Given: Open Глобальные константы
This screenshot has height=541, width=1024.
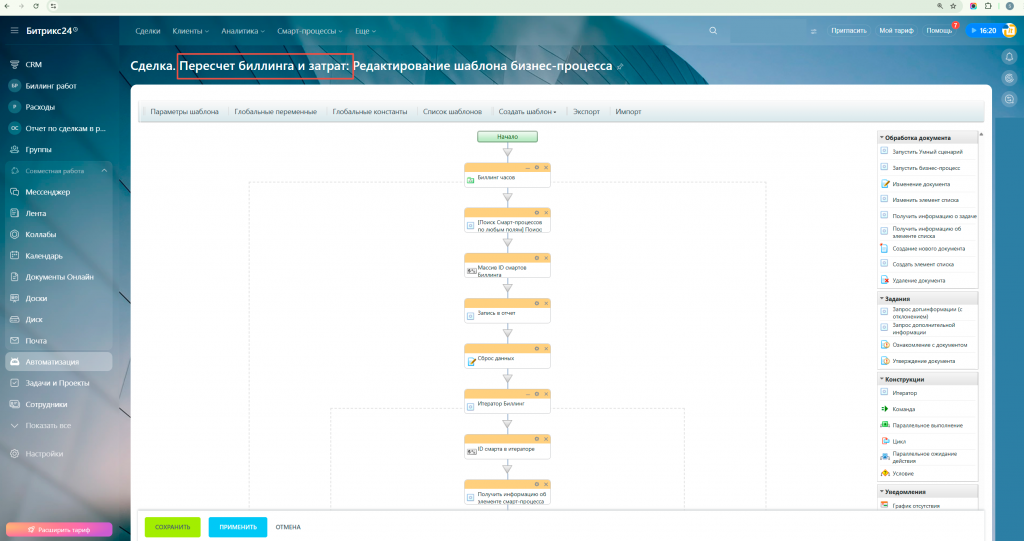Looking at the screenshot, I should [x=370, y=112].
